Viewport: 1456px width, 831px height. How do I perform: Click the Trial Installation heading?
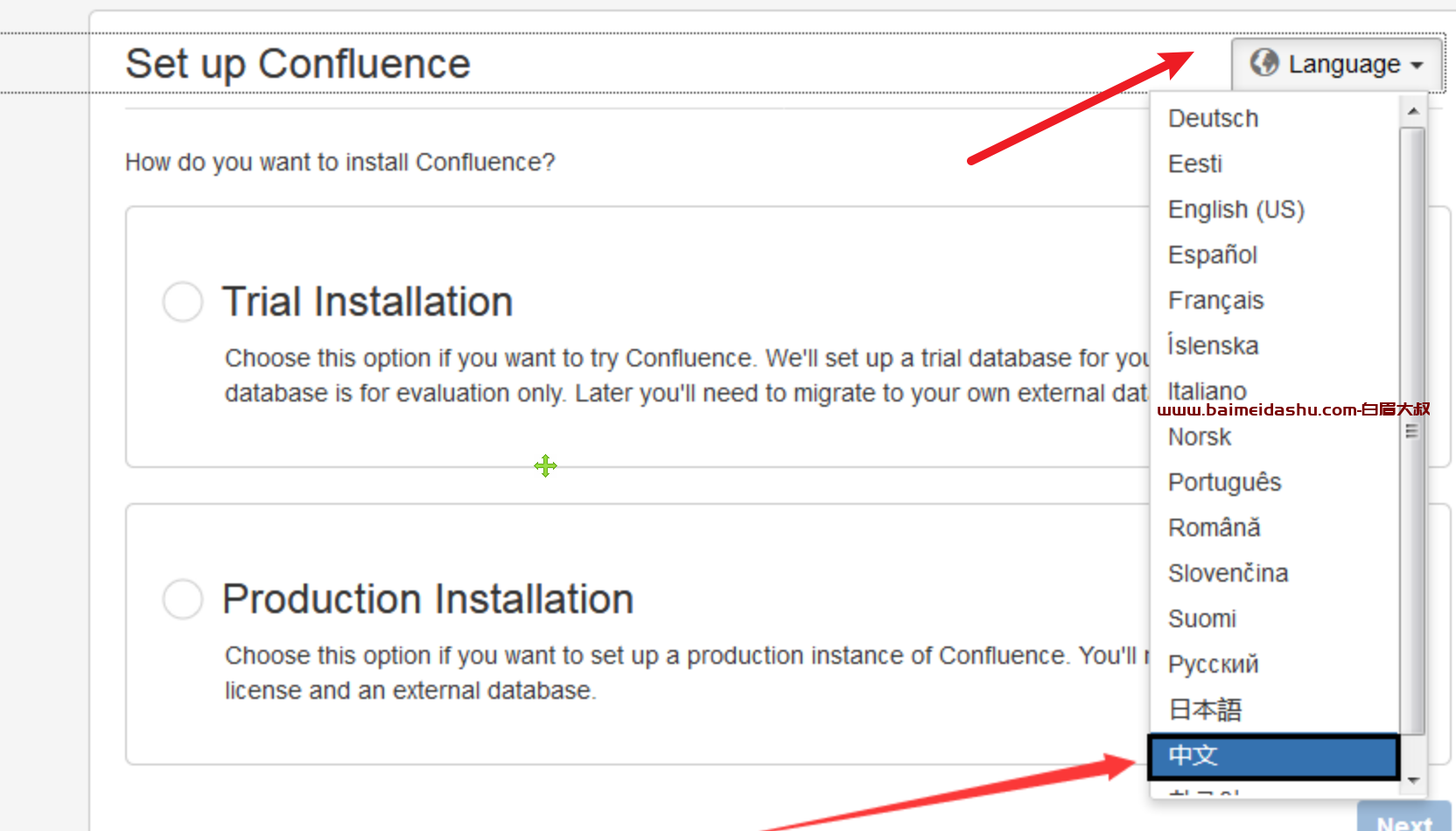point(367,302)
